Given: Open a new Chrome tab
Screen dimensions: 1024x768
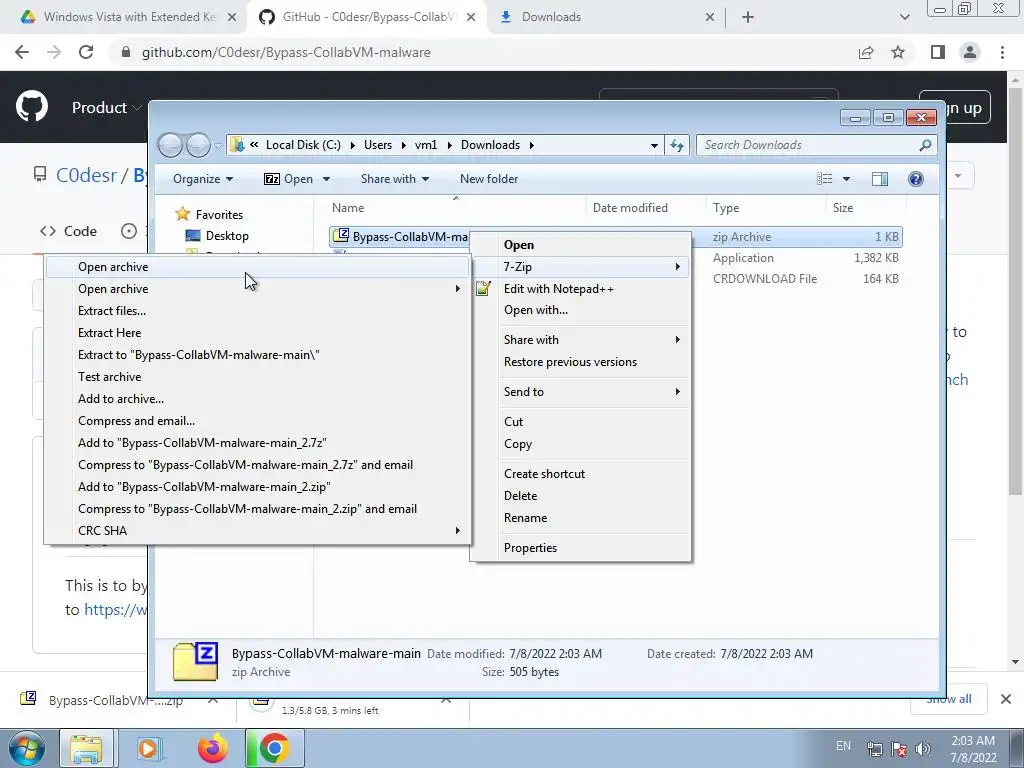Looking at the screenshot, I should click(x=748, y=17).
